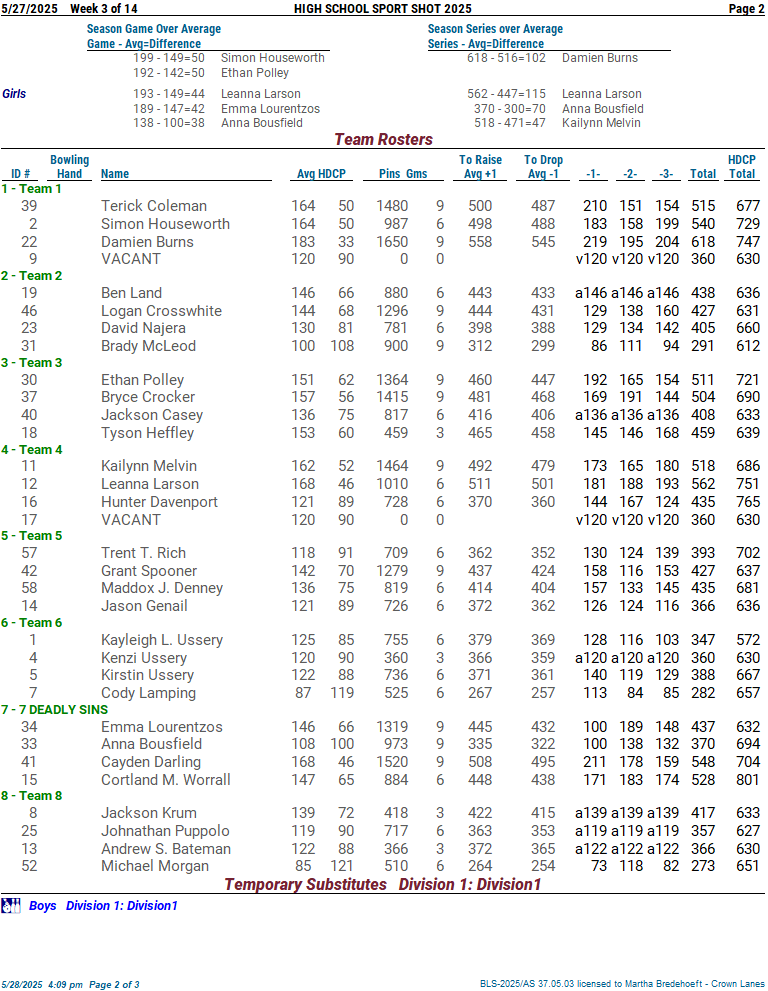Select the 'Week 3 of 14' text

pos(103,8)
